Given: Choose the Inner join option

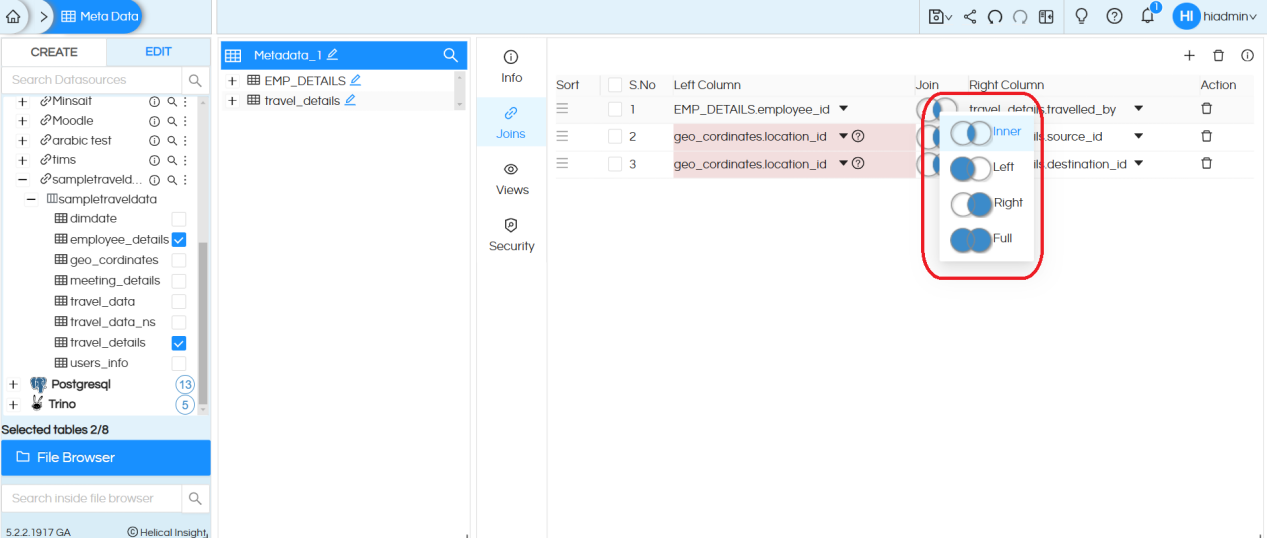Looking at the screenshot, I should [985, 132].
